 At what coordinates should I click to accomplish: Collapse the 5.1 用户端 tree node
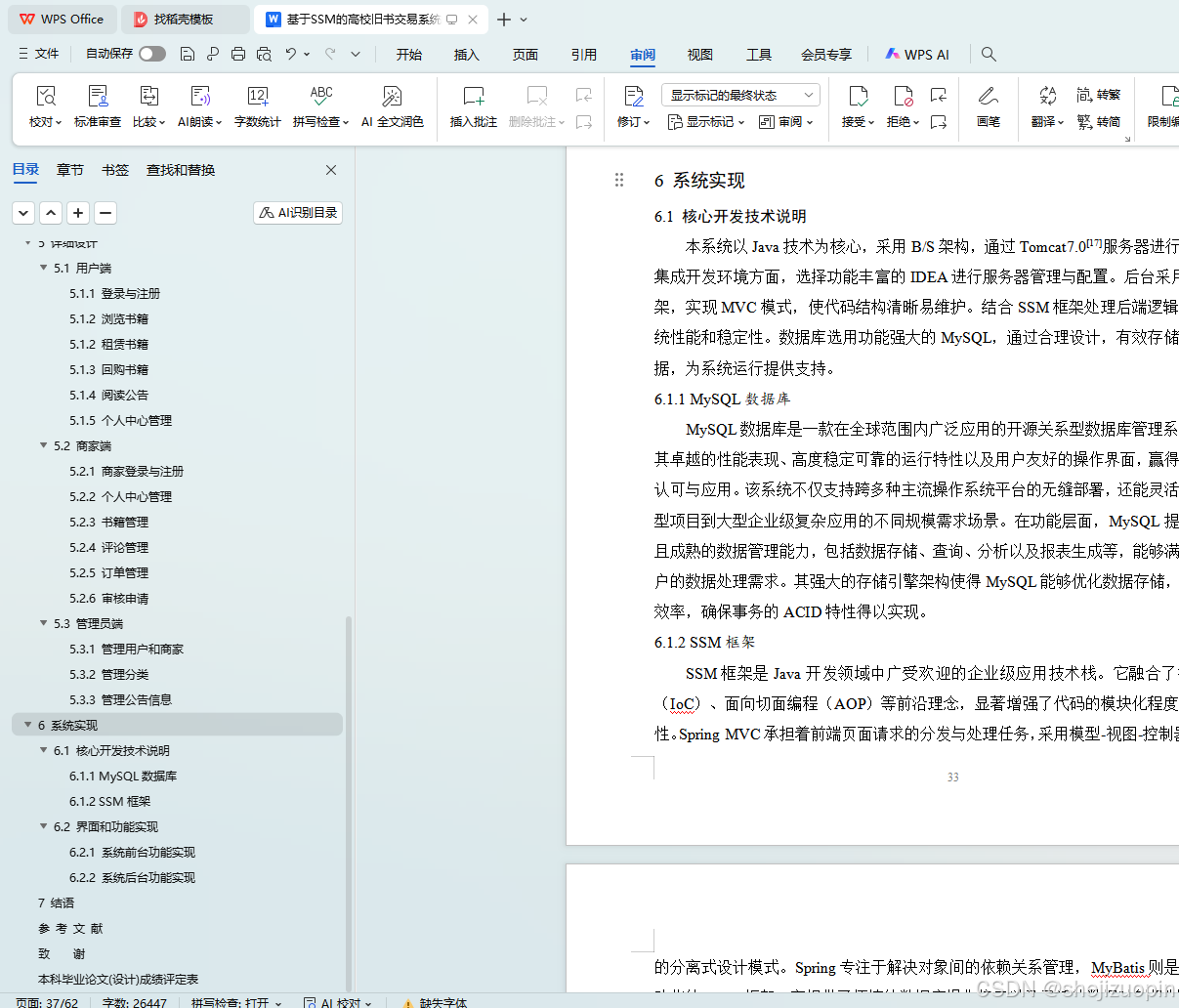pos(44,268)
